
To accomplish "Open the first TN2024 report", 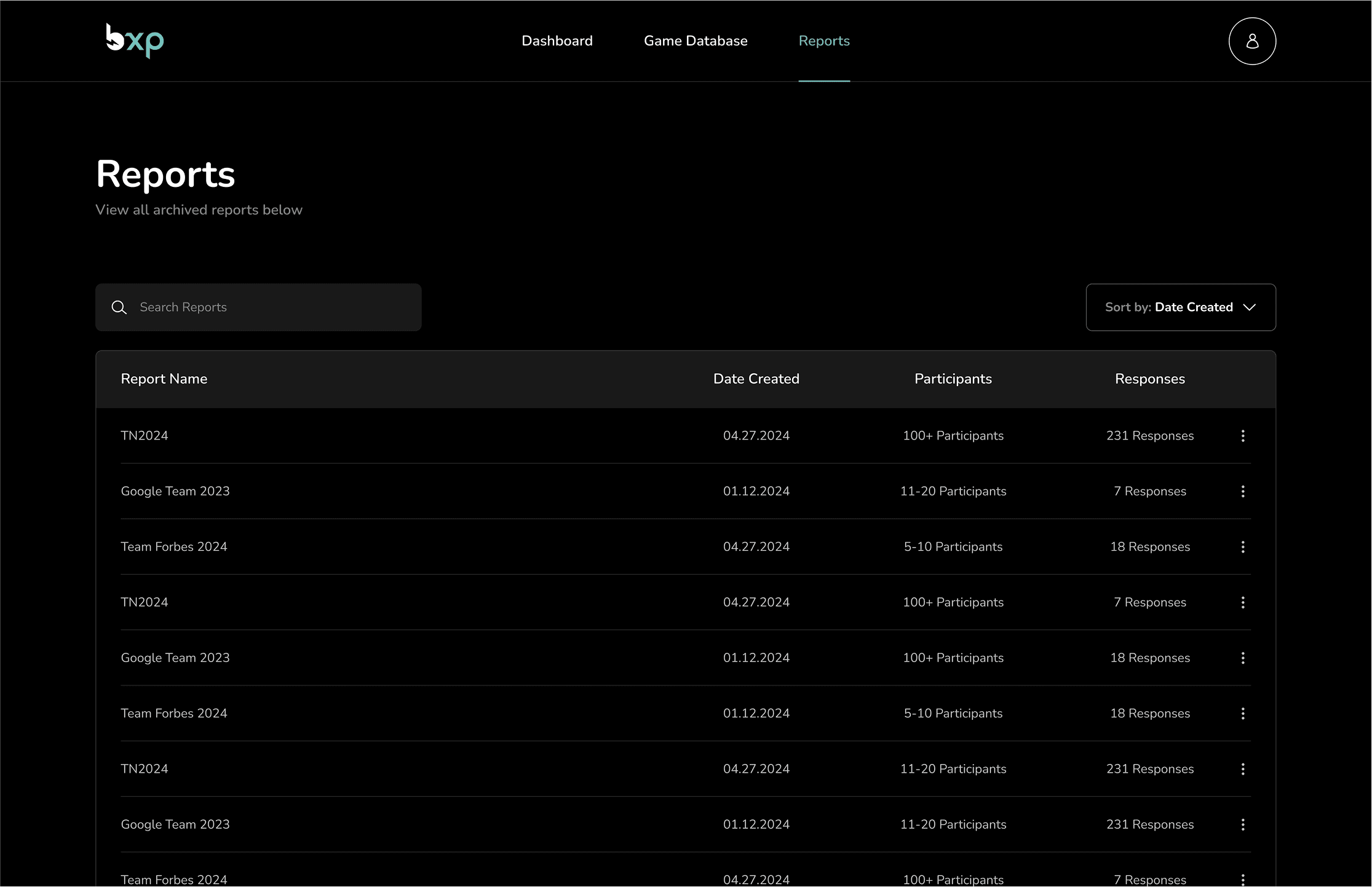I will click(145, 436).
